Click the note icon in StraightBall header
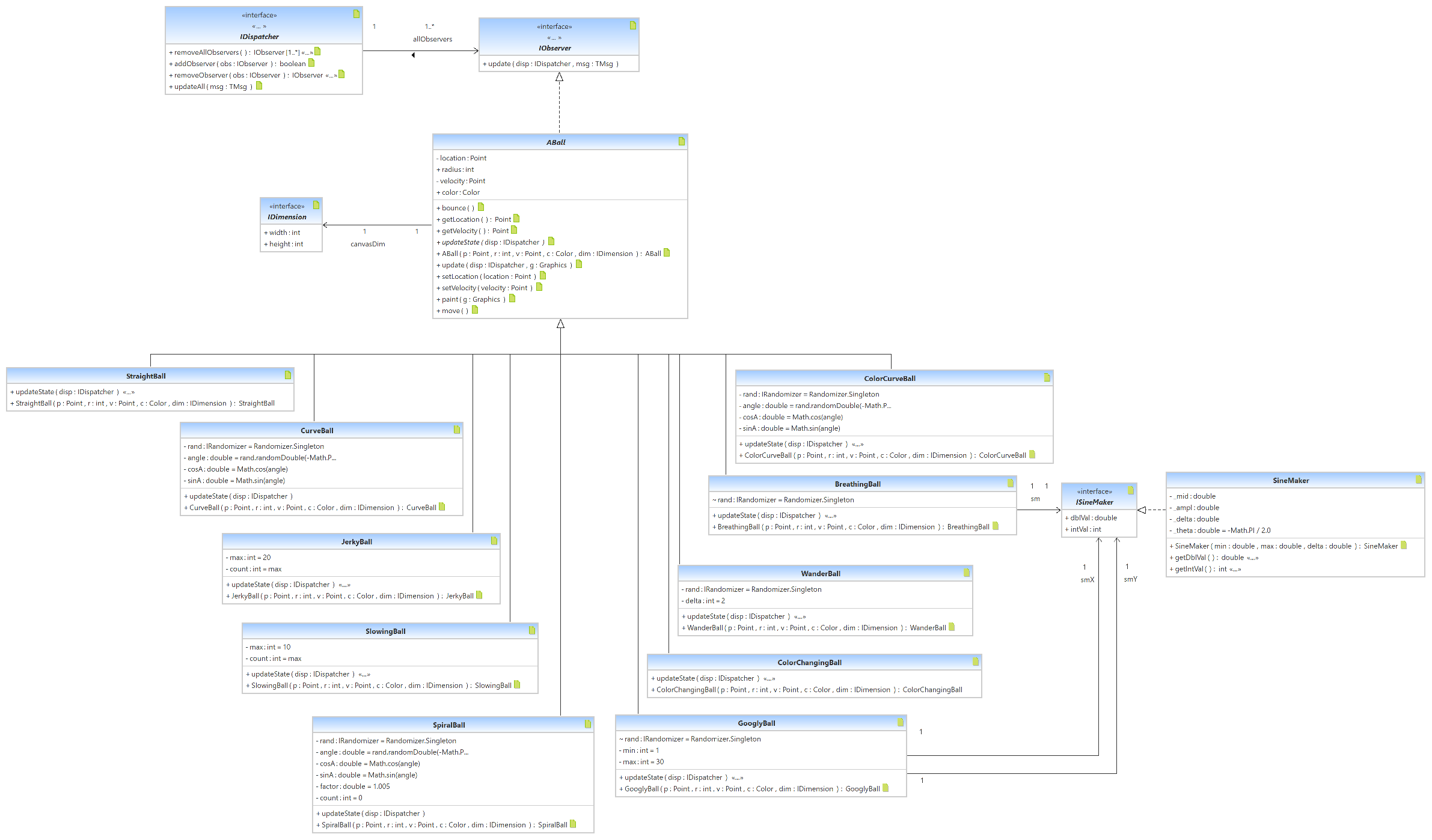This screenshot has height=840, width=1432. pyautogui.click(x=287, y=375)
